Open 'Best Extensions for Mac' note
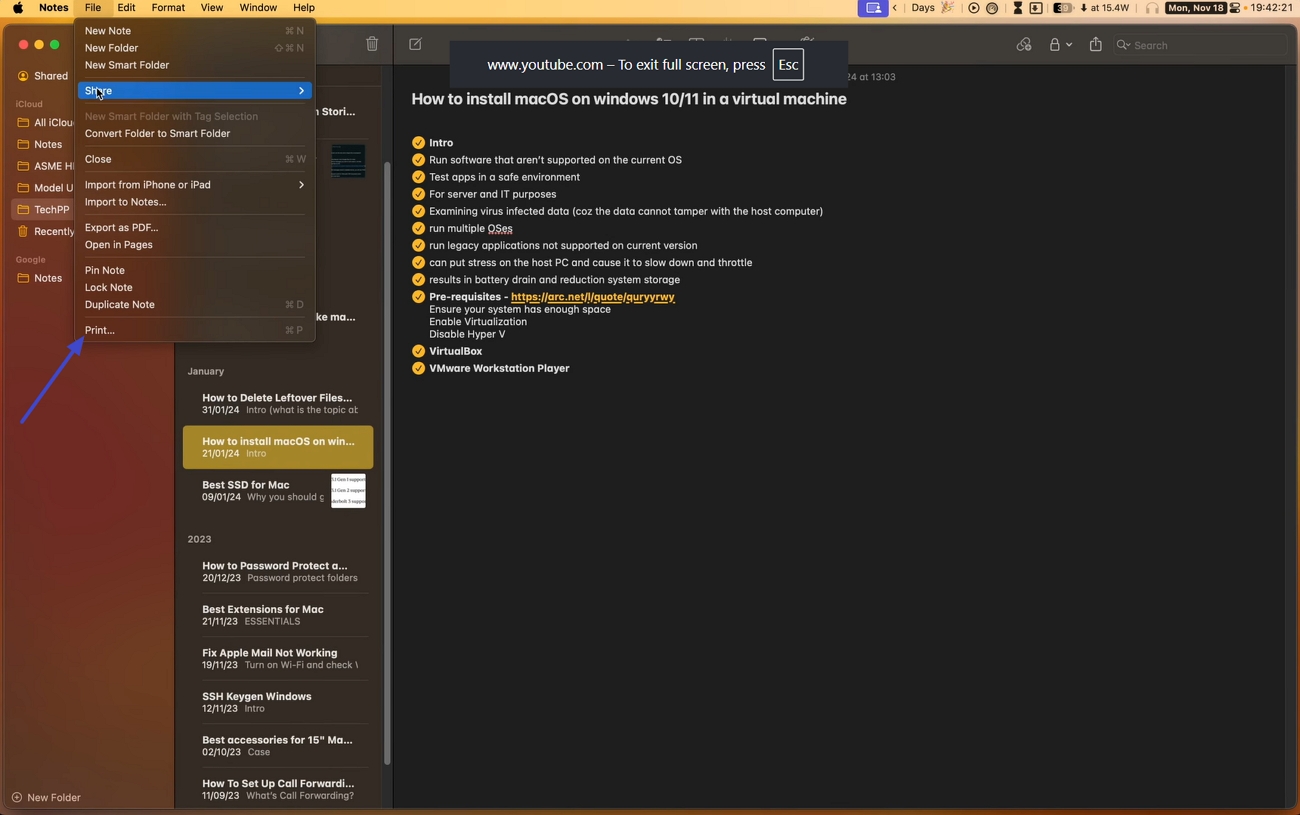 point(278,615)
